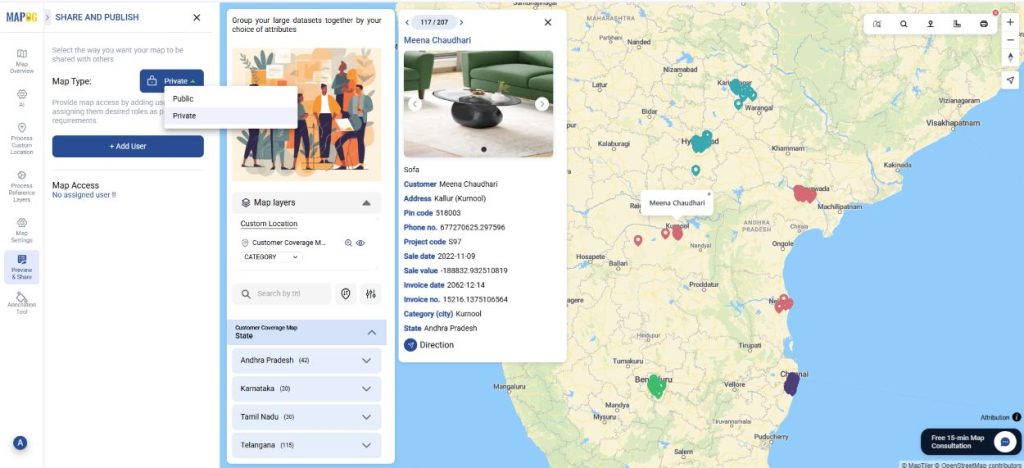
Task: Click the Custom Location link
Action: click(269, 224)
